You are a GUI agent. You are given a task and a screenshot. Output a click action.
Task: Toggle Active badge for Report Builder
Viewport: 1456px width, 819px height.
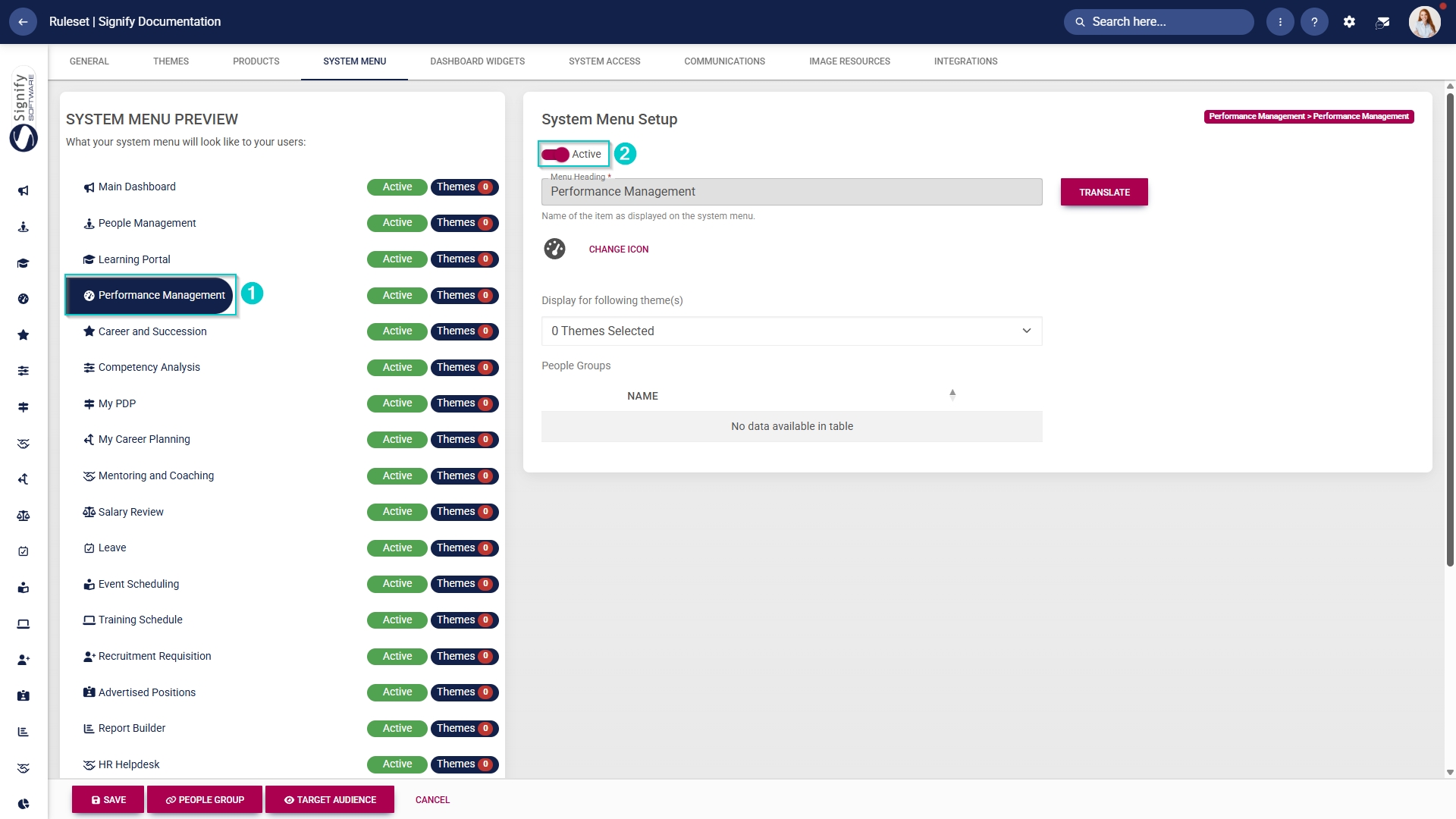coord(397,729)
